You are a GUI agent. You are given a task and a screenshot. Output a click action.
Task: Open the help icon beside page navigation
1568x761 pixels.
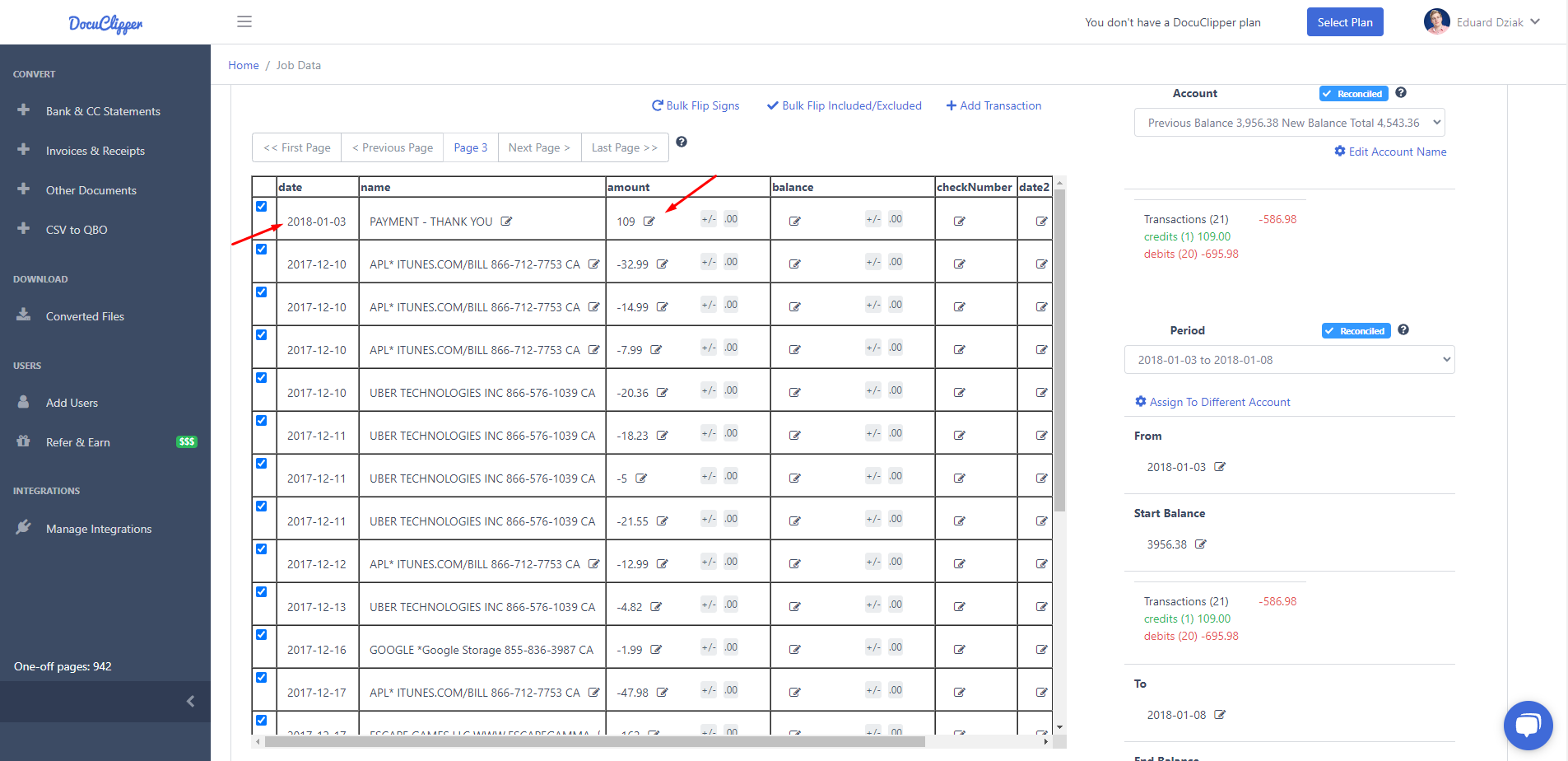coord(682,142)
